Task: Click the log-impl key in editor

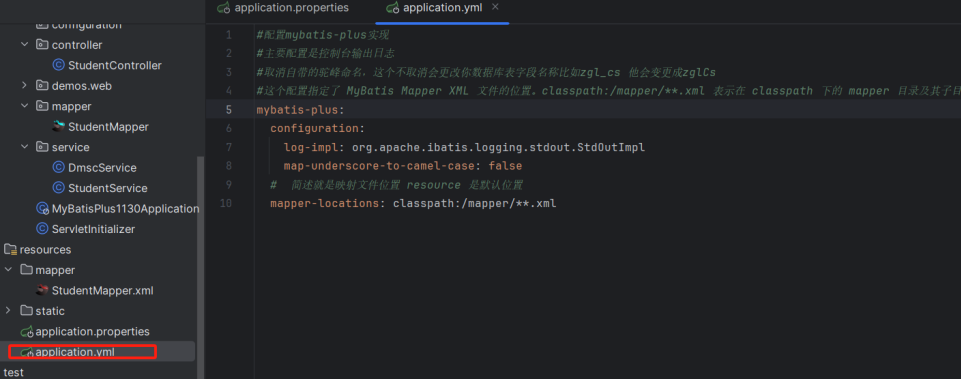Action: [x=311, y=147]
